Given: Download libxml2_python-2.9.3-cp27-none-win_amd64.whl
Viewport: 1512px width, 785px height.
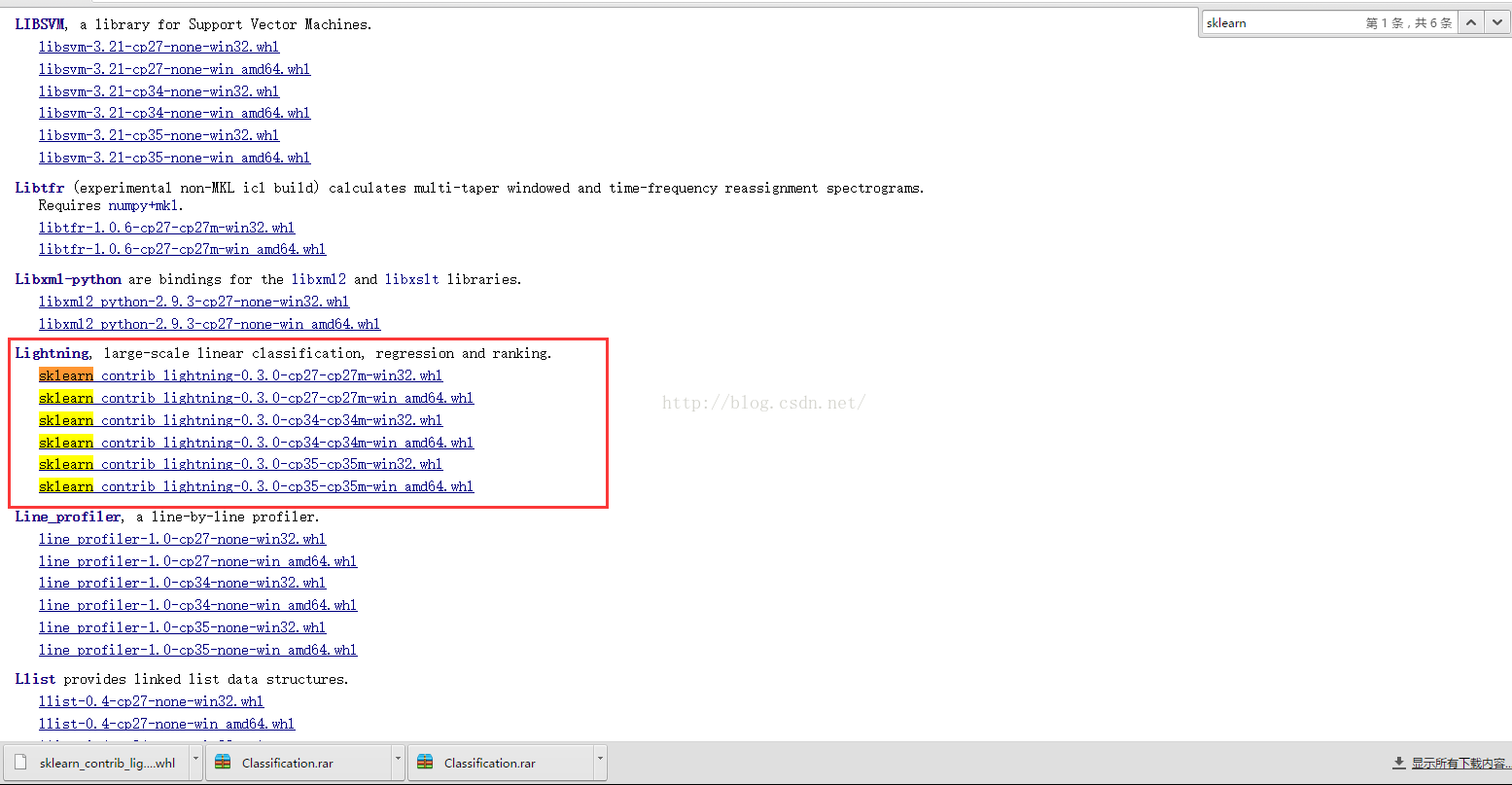Looking at the screenshot, I should [209, 324].
